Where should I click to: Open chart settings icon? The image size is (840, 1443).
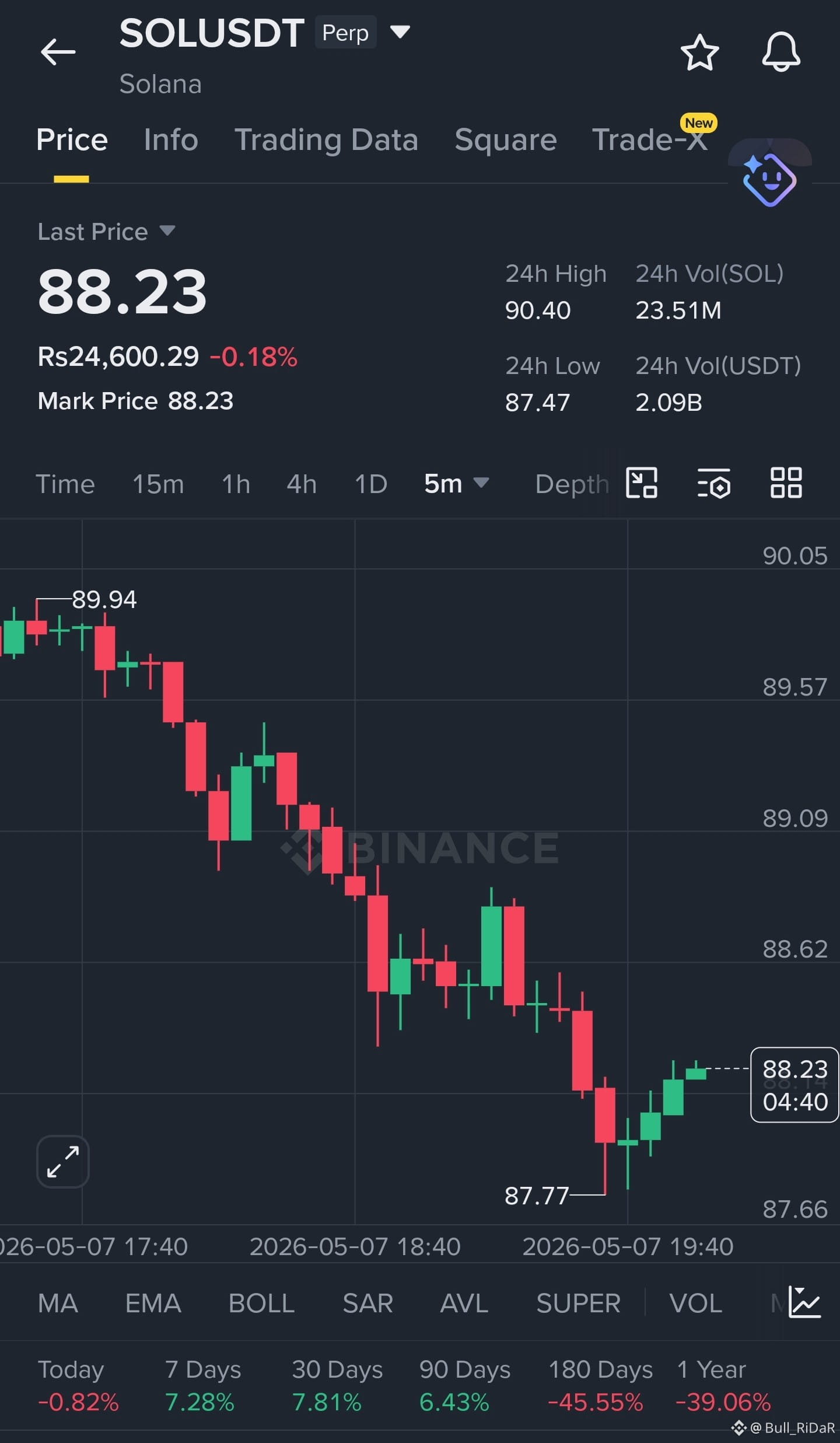pyautogui.click(x=713, y=483)
